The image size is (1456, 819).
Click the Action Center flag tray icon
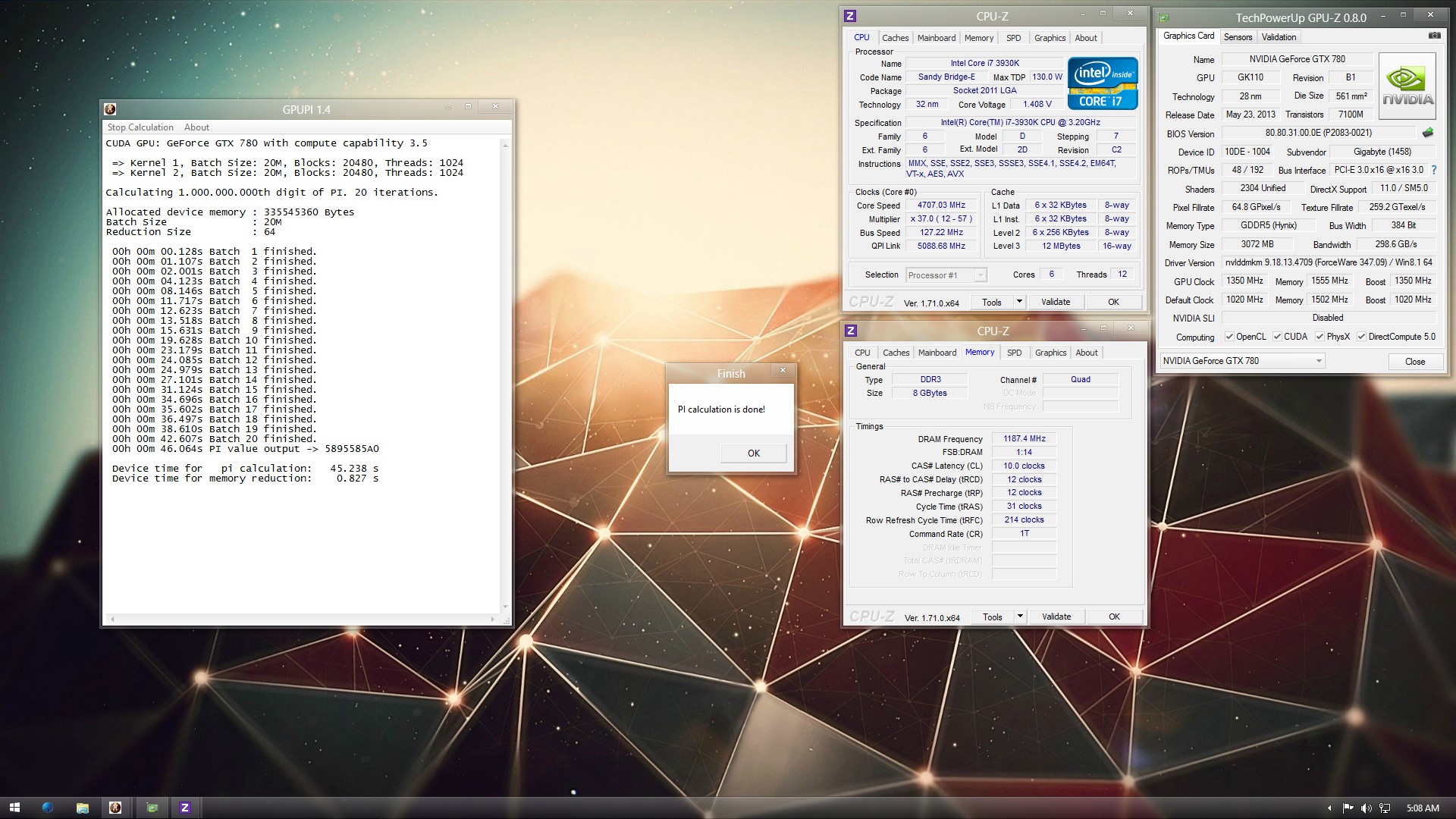1348,808
